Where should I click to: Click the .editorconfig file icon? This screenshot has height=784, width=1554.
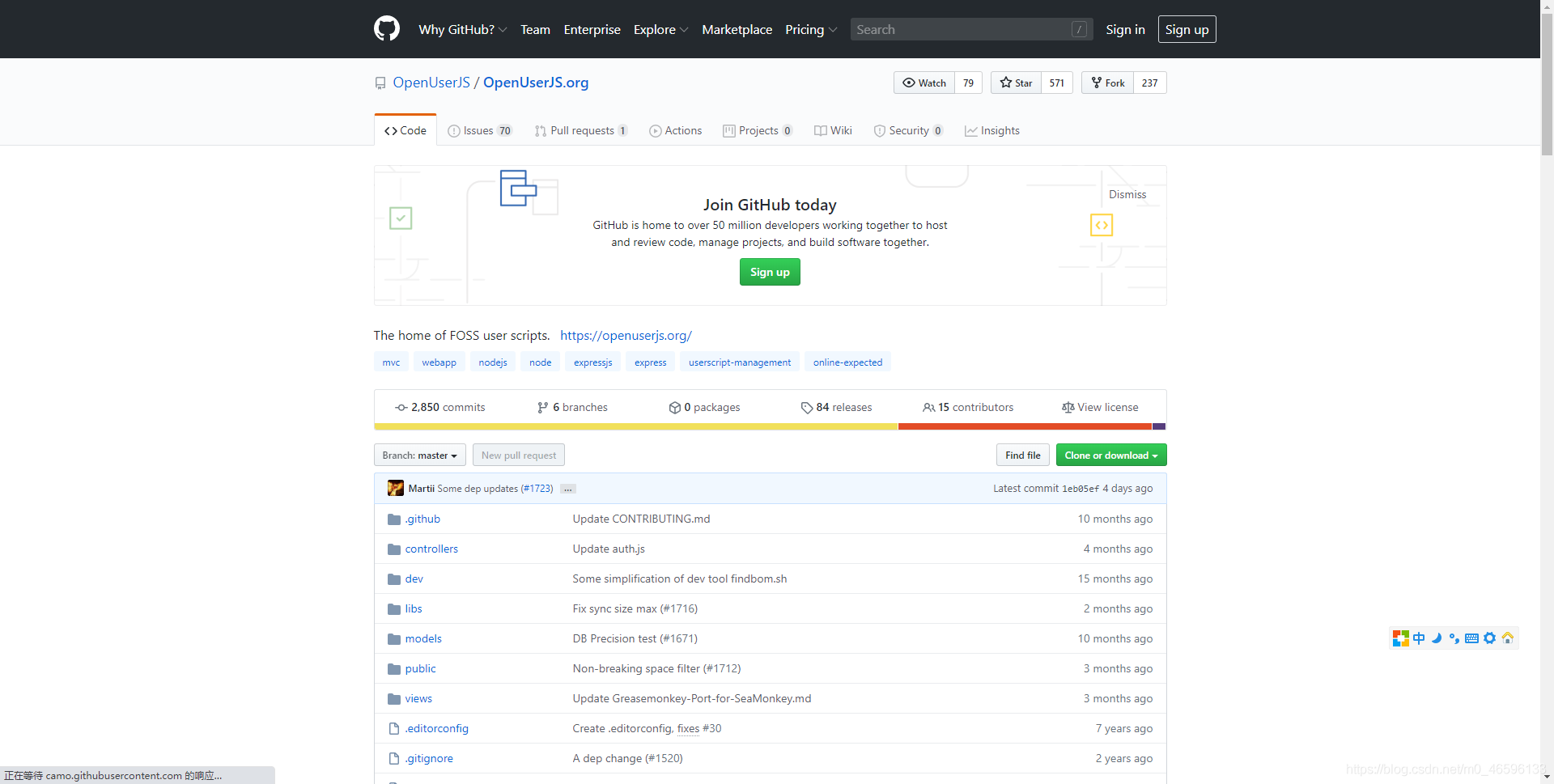[394, 729]
